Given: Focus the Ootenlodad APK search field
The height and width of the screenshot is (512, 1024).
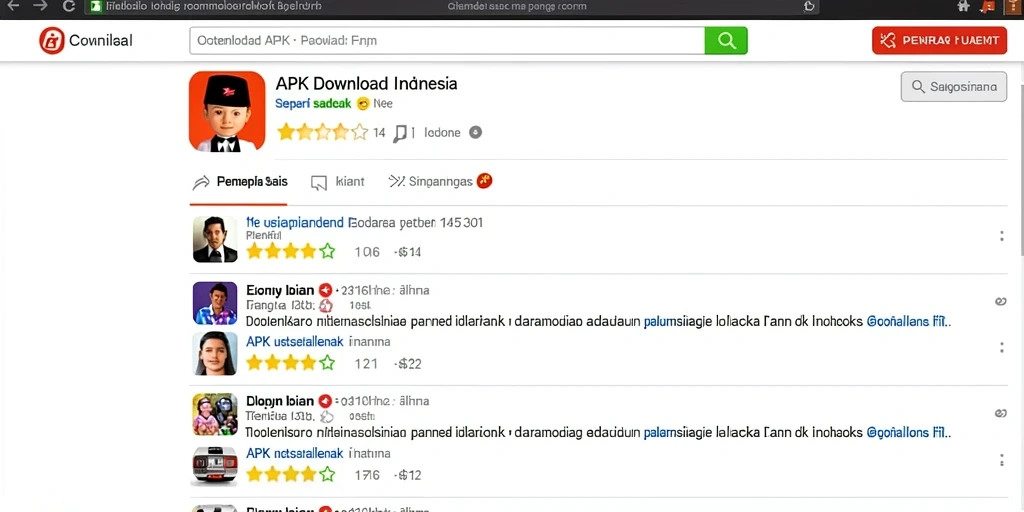Looking at the screenshot, I should pyautogui.click(x=447, y=40).
